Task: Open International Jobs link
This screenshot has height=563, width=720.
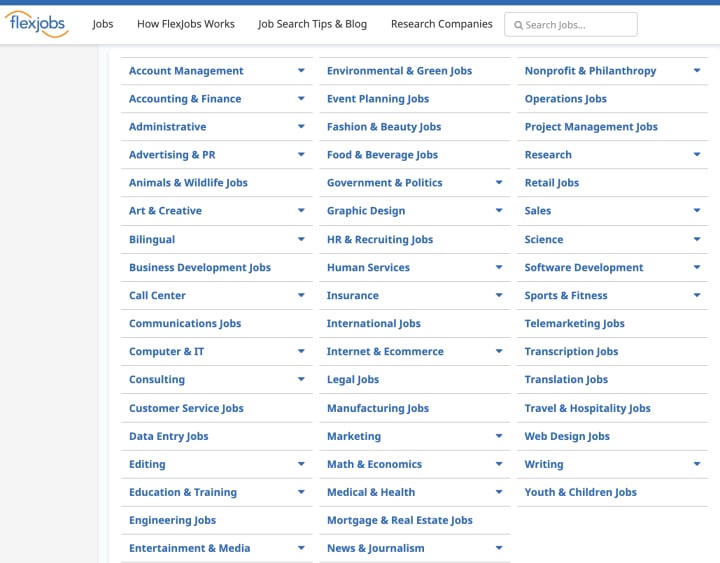Action: (374, 323)
